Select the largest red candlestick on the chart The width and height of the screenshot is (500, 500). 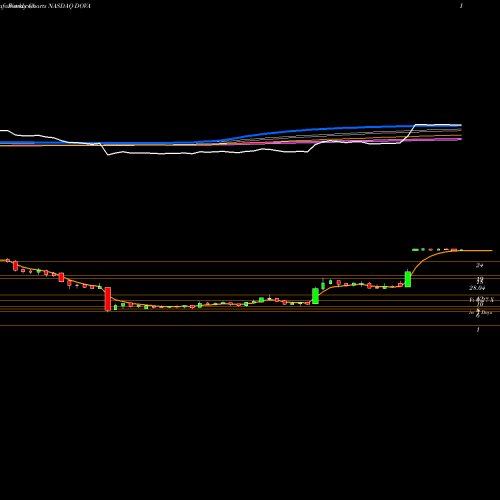coord(108,299)
